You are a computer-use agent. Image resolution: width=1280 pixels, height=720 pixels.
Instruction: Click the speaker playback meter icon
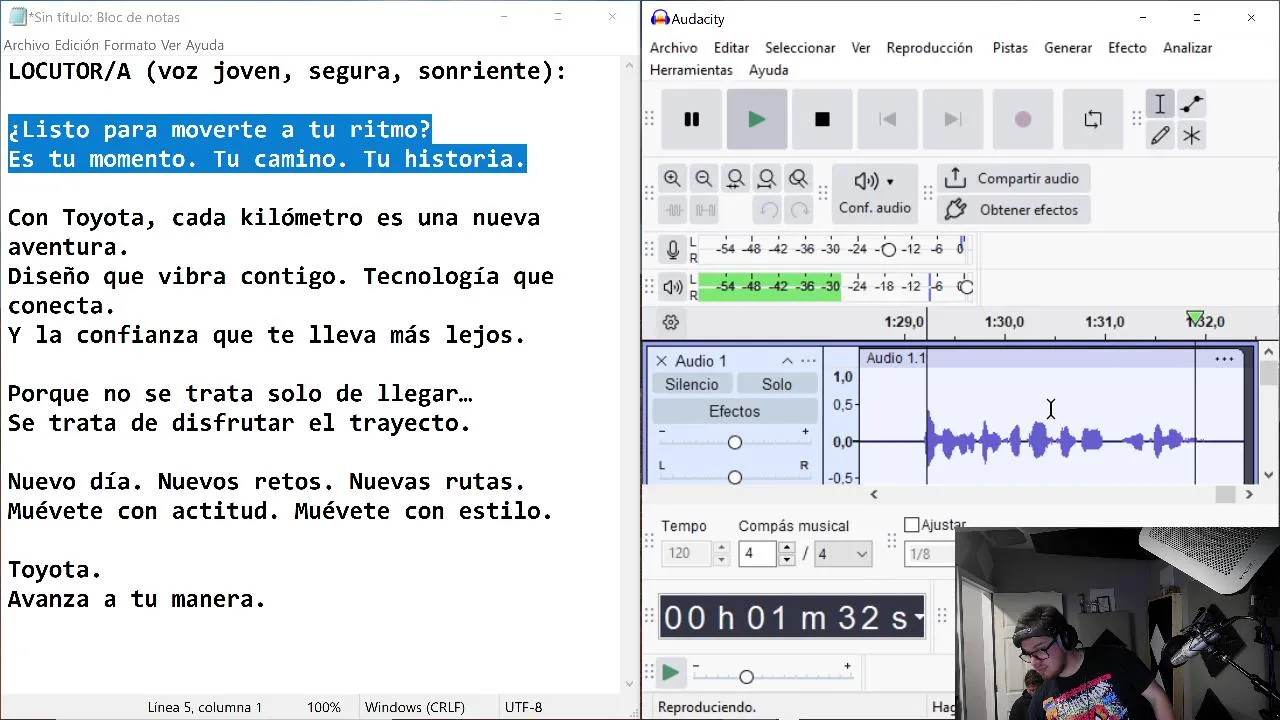(673, 287)
